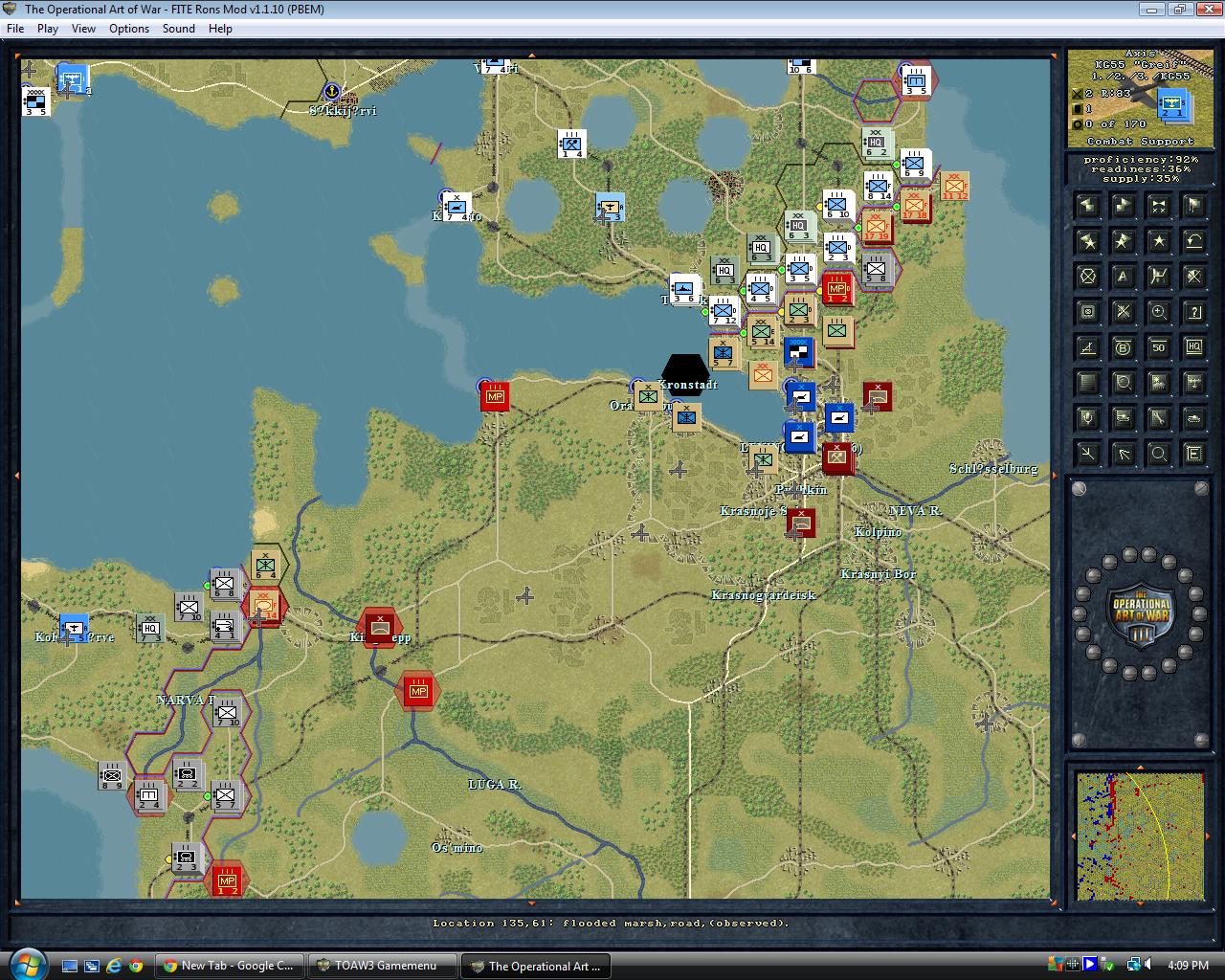Click the boxed unit symbol icon below the octagon

(x=1088, y=312)
